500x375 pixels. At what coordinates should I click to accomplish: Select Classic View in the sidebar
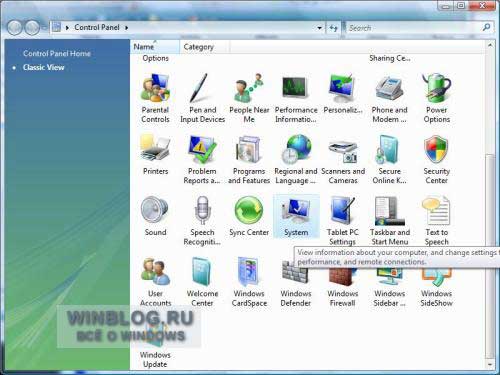click(x=43, y=67)
